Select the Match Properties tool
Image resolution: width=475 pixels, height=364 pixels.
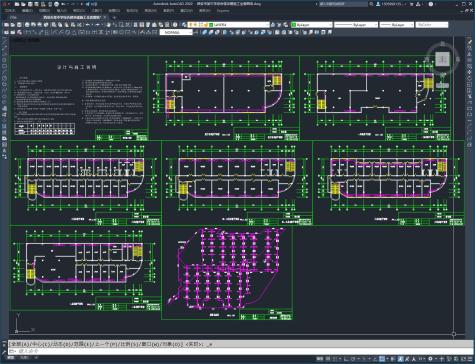(x=73, y=25)
